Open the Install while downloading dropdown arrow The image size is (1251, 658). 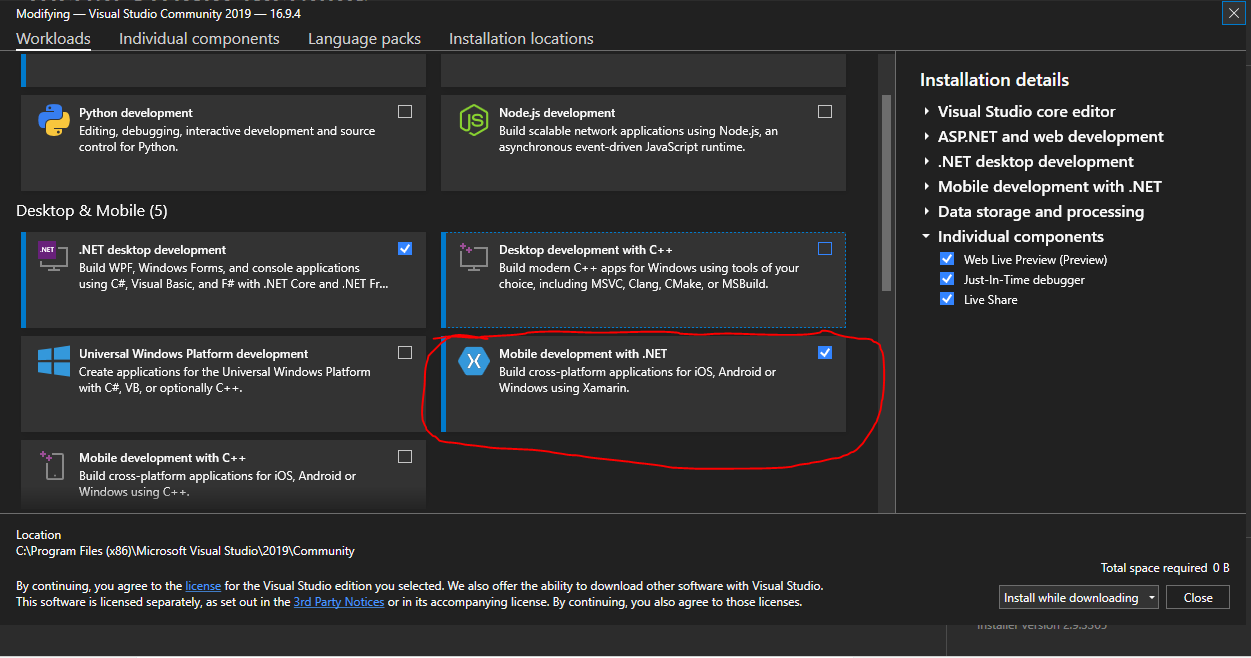pyautogui.click(x=1152, y=598)
